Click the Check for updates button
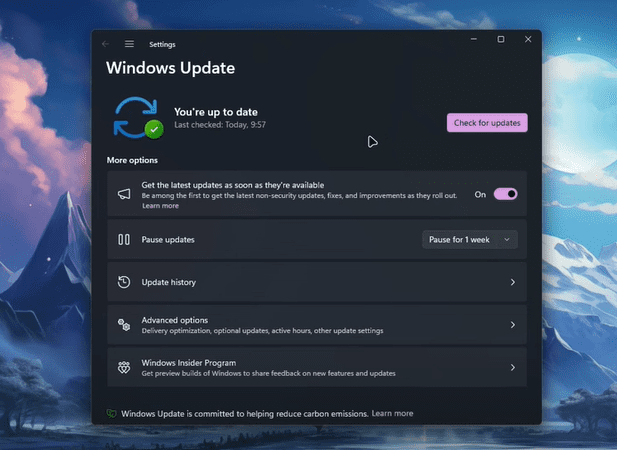Image resolution: width=617 pixels, height=450 pixels. point(487,123)
